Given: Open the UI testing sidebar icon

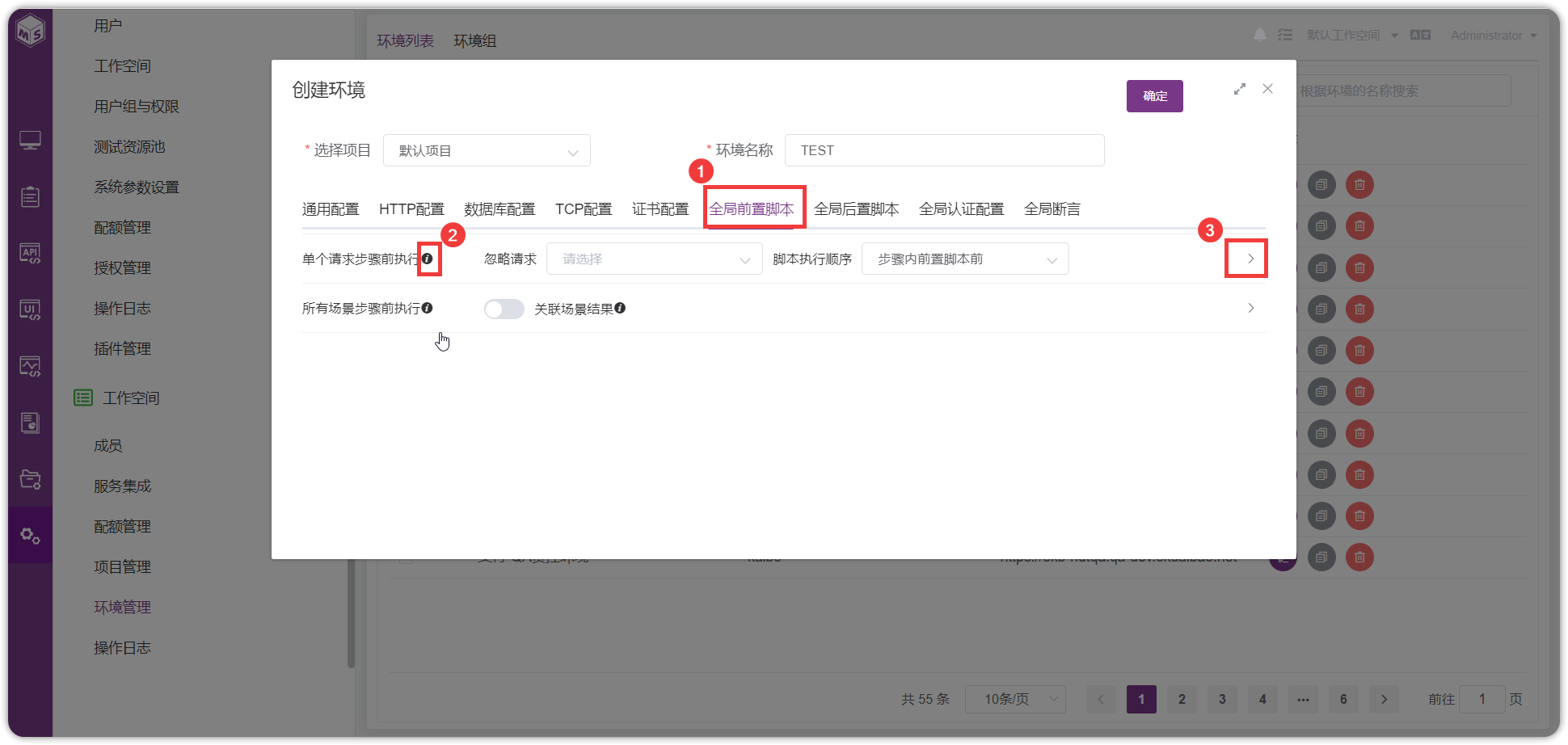Looking at the screenshot, I should (30, 309).
